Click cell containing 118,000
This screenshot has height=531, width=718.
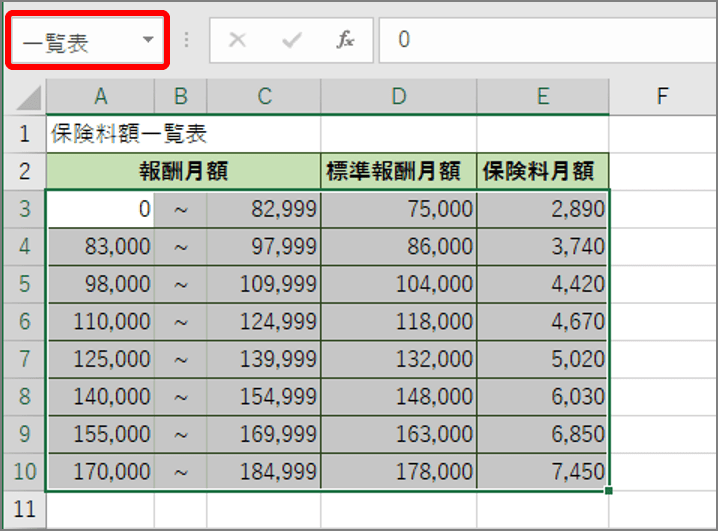pyautogui.click(x=399, y=322)
